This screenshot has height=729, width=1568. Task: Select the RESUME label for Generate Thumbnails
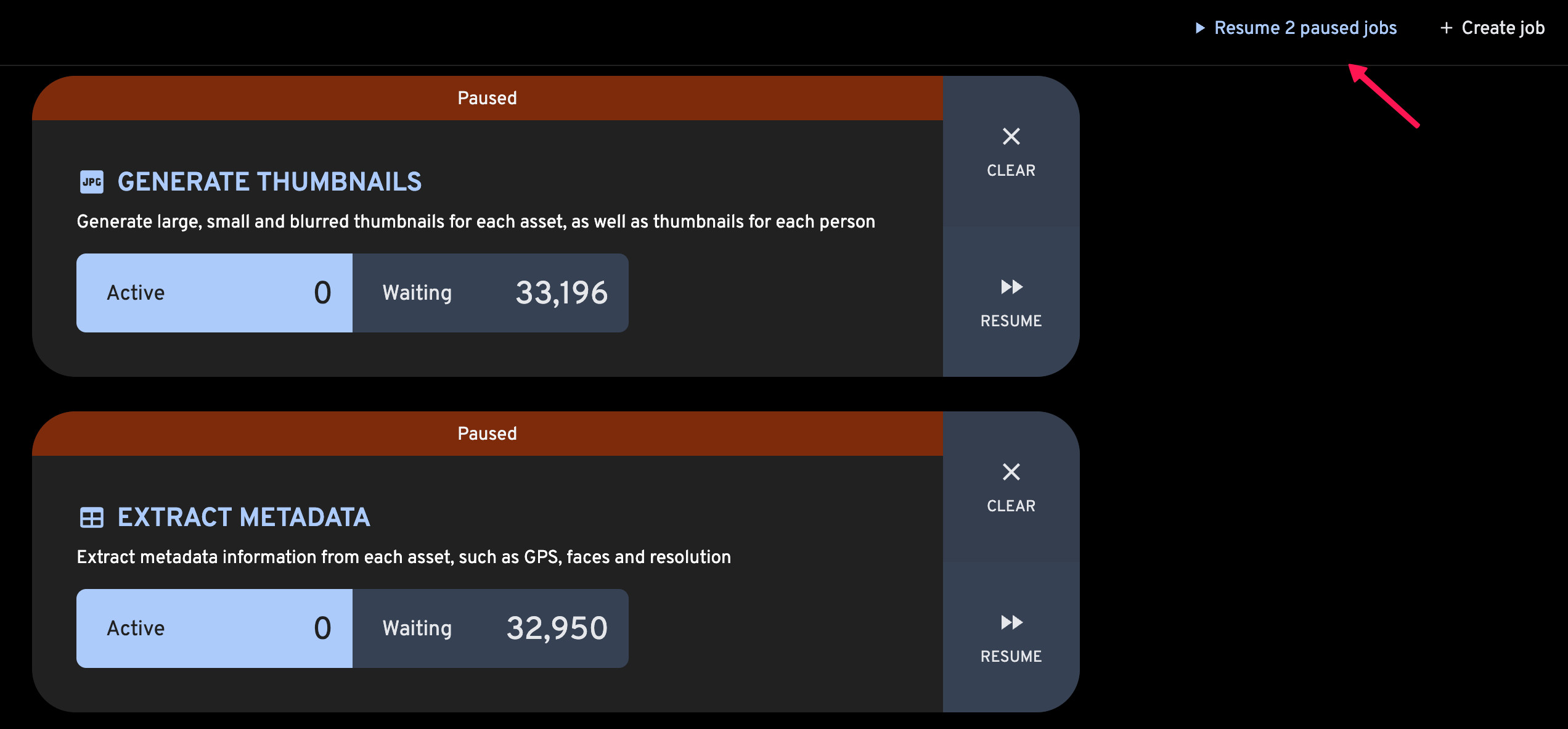(1011, 321)
